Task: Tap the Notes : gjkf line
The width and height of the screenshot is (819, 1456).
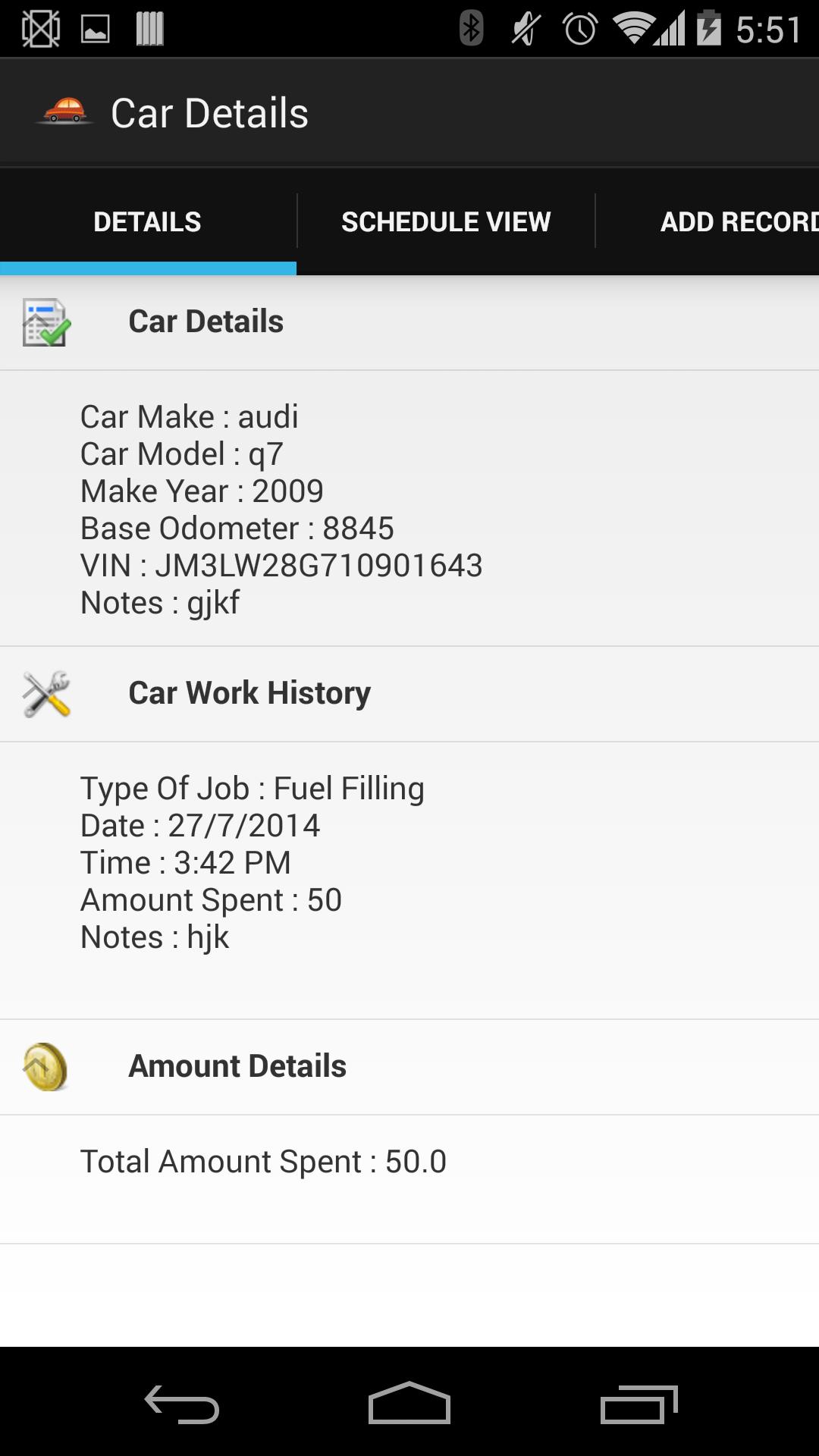Action: click(x=160, y=603)
